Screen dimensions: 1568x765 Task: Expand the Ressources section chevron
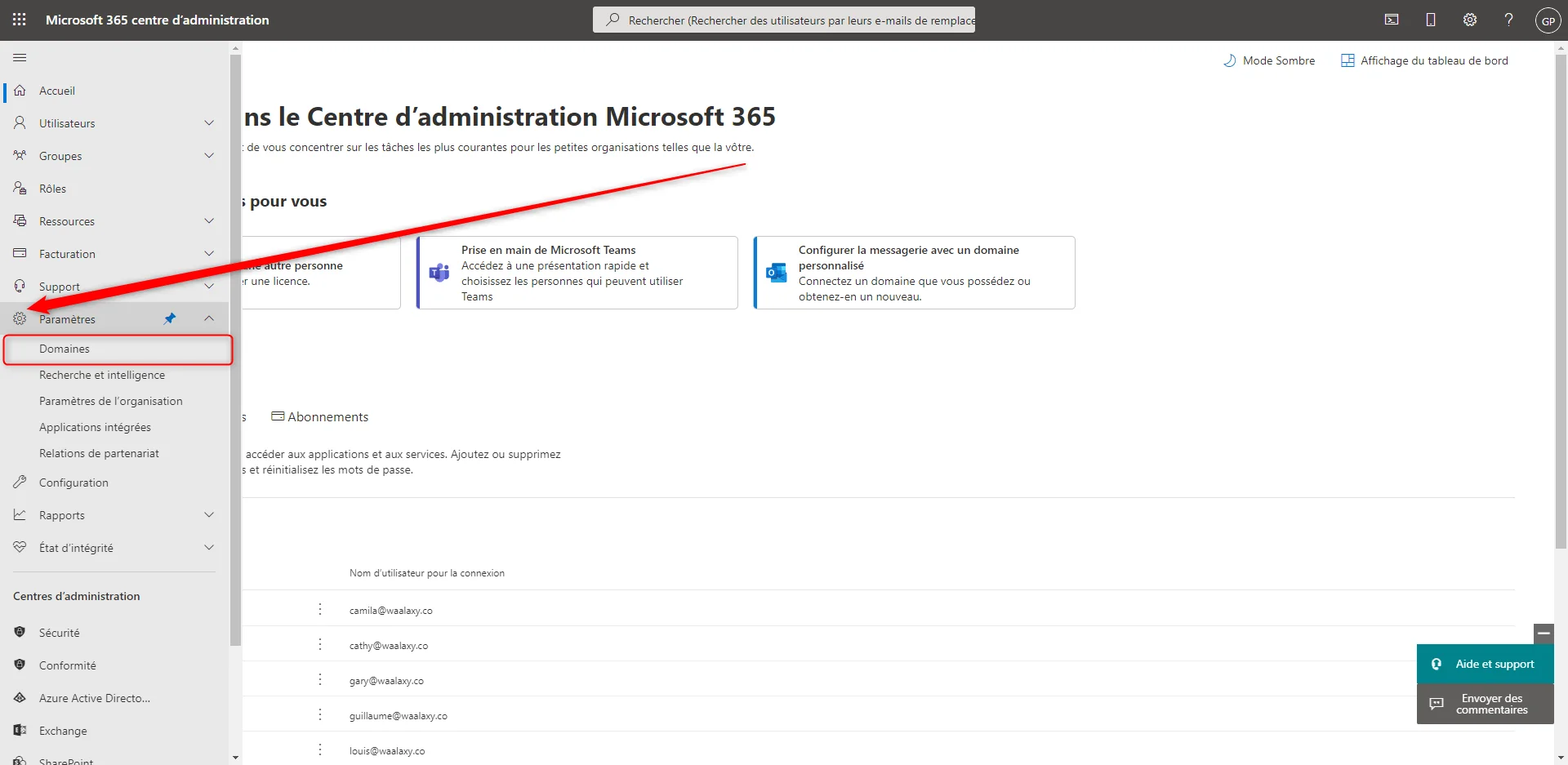click(209, 221)
